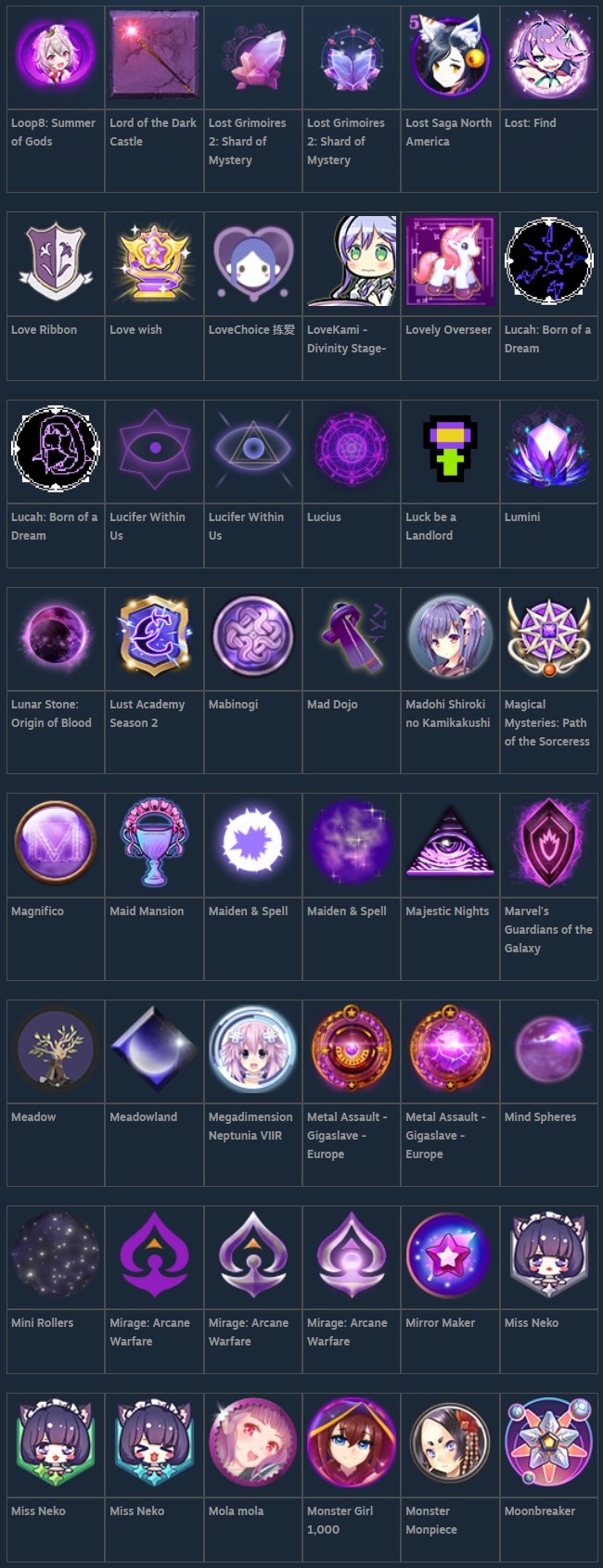Click the Luck be a Landlord pixel icon
This screenshot has height=1568, width=603.
450,449
